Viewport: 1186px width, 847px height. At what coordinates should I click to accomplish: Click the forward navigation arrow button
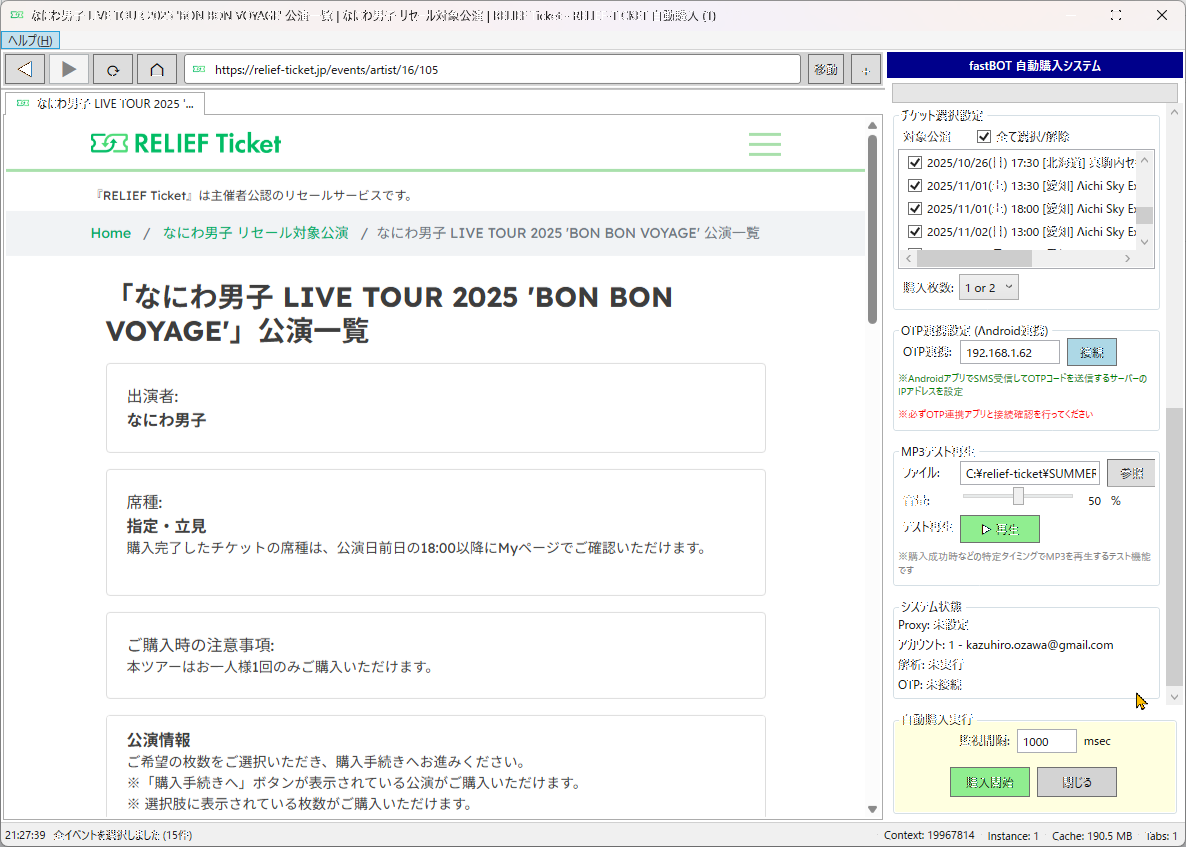click(69, 69)
